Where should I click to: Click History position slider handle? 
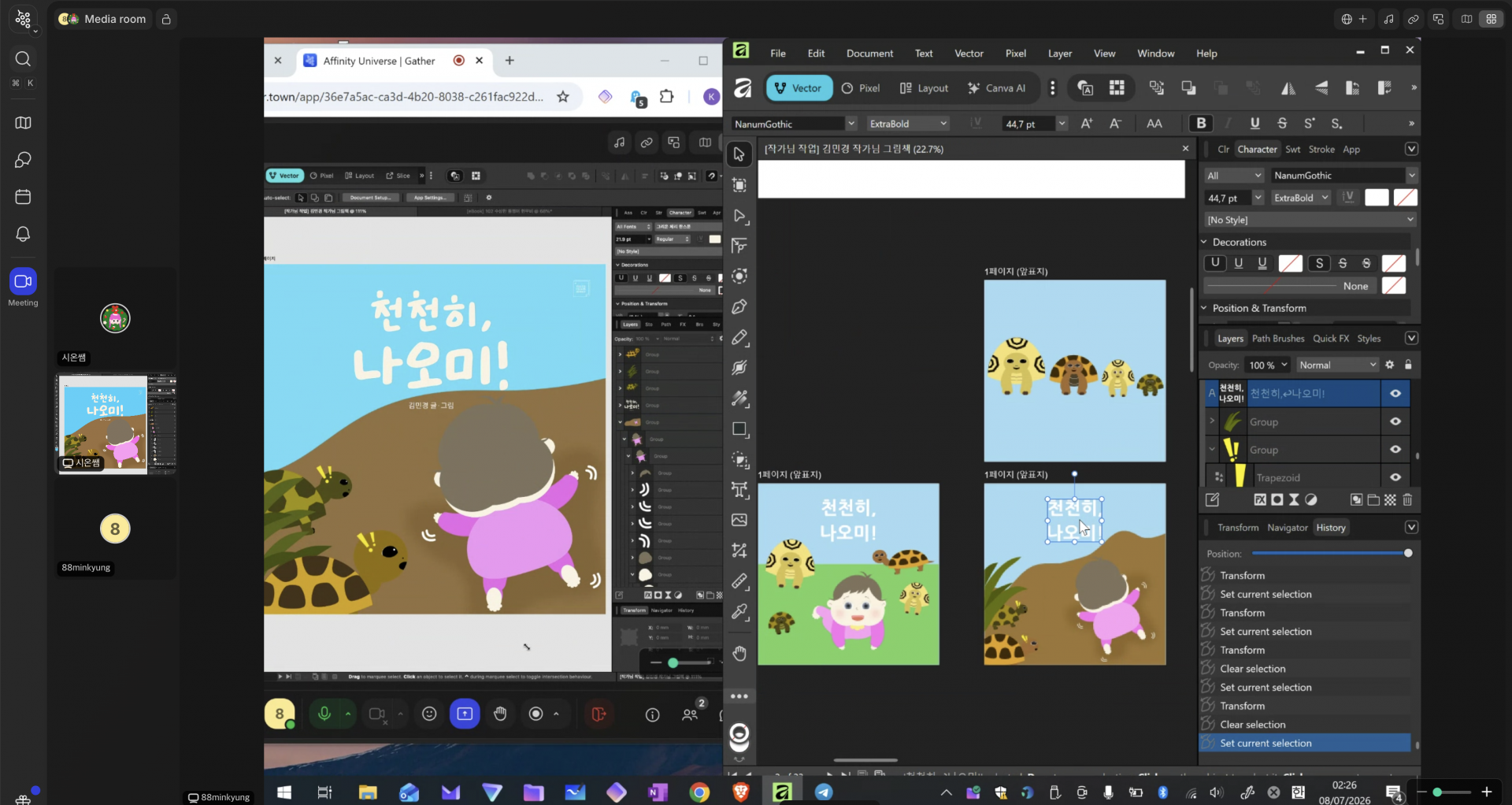pyautogui.click(x=1408, y=553)
